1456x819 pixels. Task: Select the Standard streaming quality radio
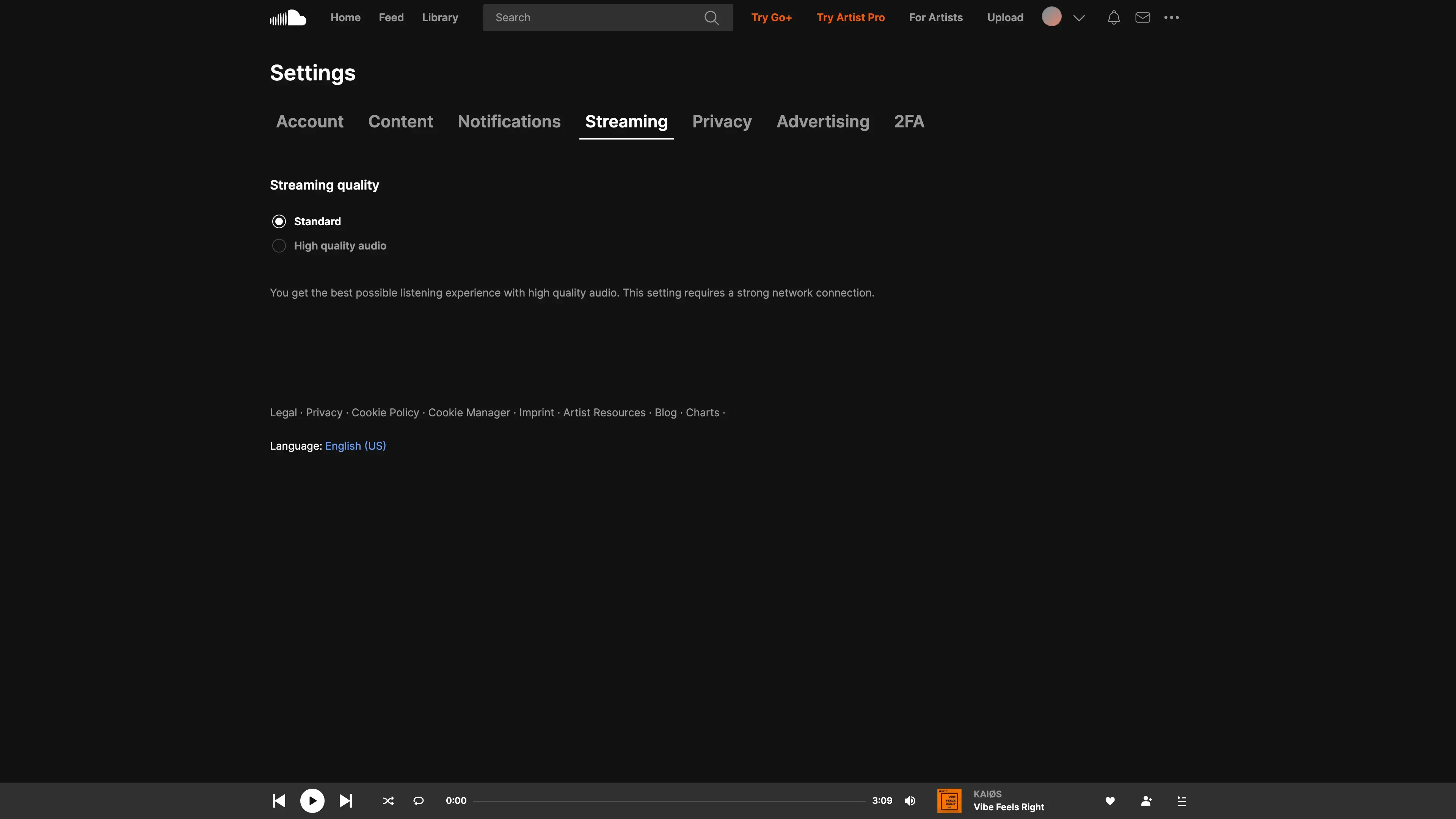click(x=279, y=221)
